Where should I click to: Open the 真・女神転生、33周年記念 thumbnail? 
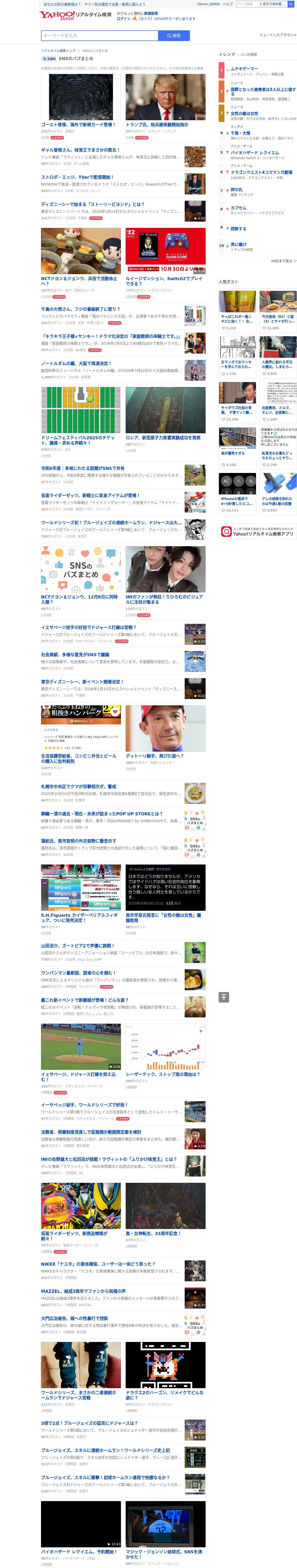click(x=166, y=1206)
